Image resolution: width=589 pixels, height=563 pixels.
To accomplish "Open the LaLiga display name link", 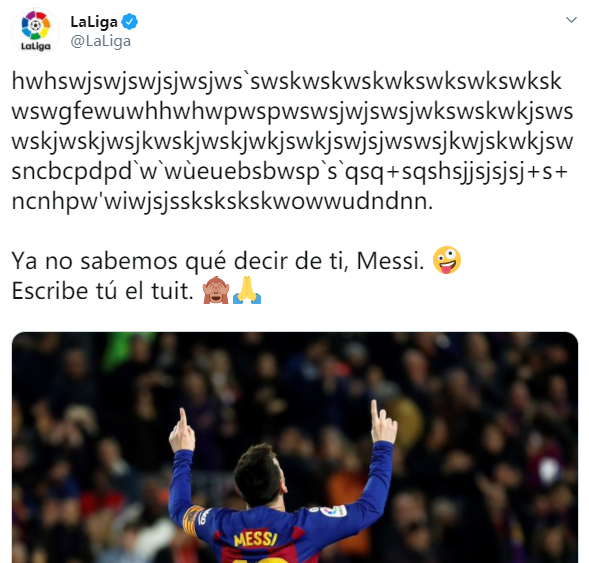I will 94,22.
